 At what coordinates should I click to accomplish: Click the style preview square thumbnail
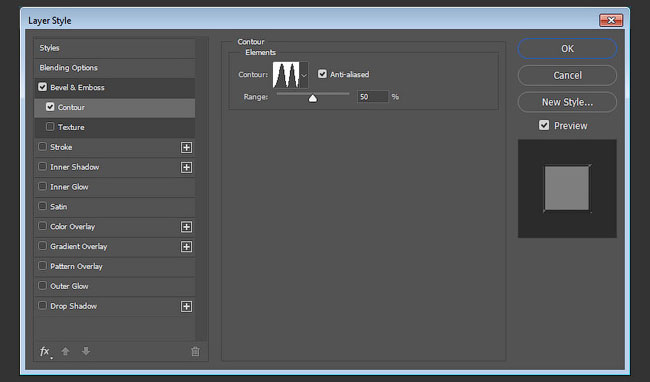click(x=567, y=189)
